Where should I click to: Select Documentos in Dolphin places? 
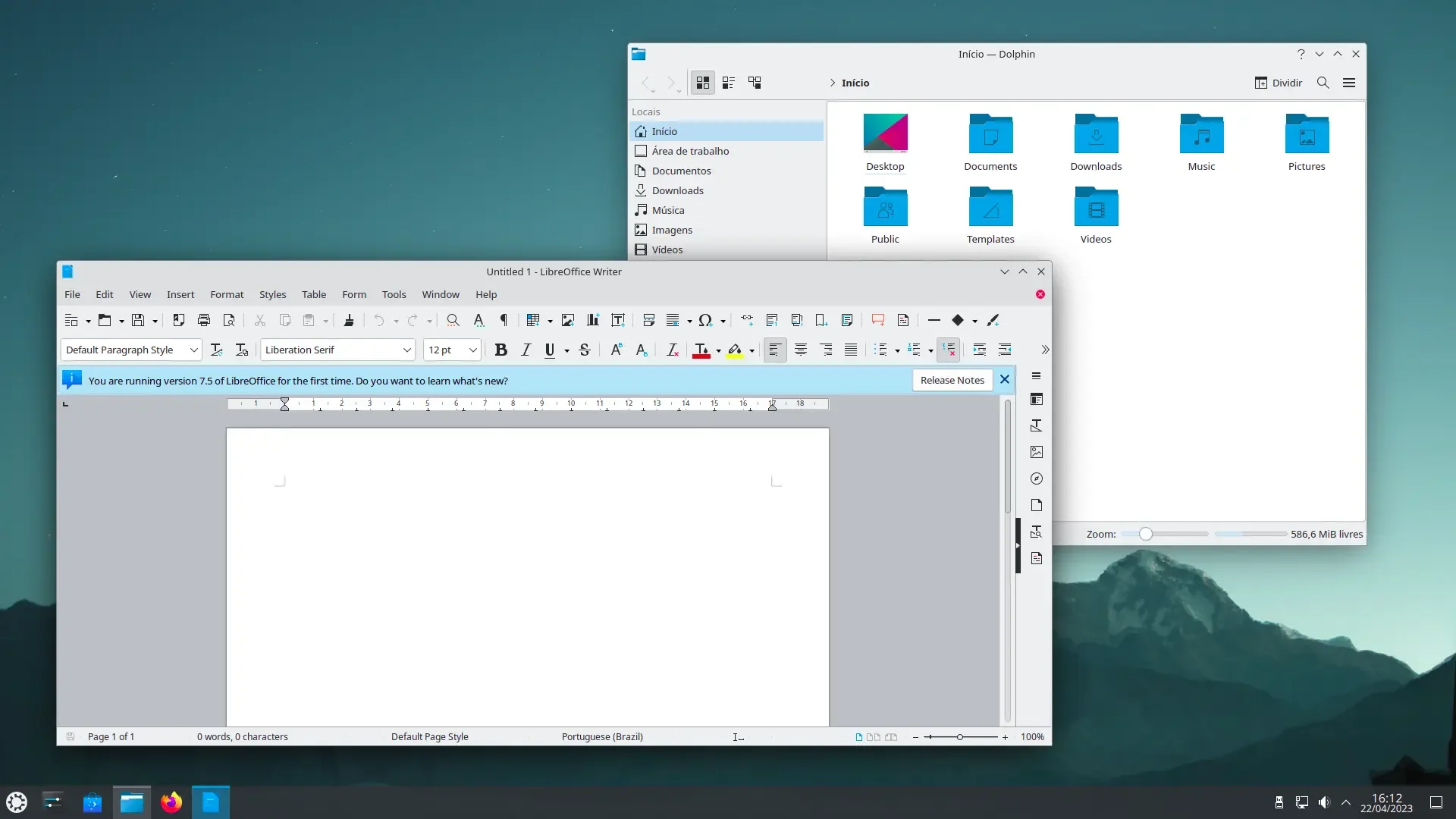point(726,171)
